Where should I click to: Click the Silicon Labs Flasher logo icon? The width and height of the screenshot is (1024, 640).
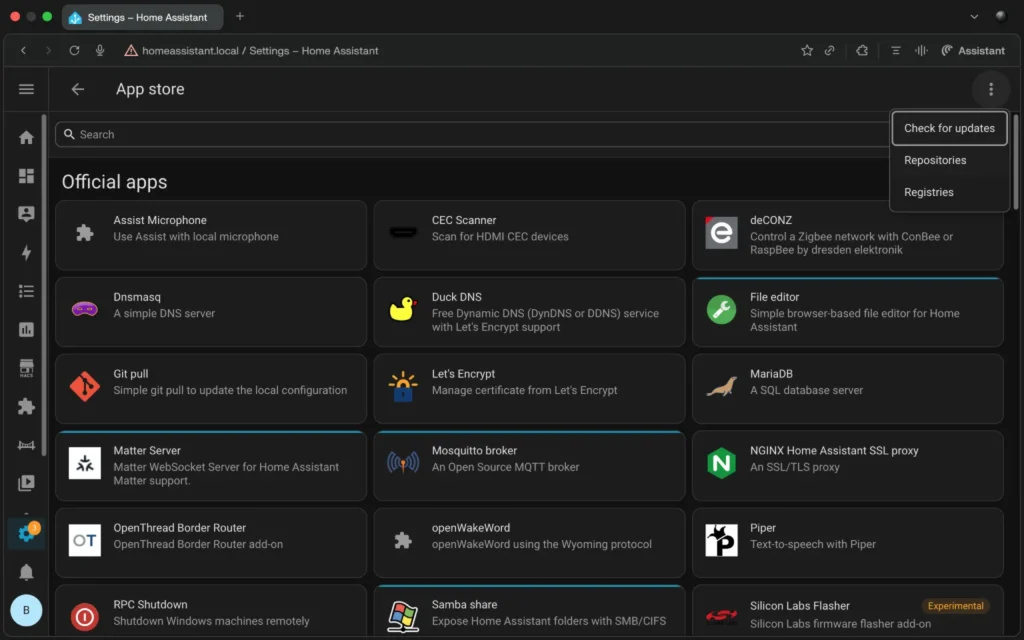click(x=722, y=616)
